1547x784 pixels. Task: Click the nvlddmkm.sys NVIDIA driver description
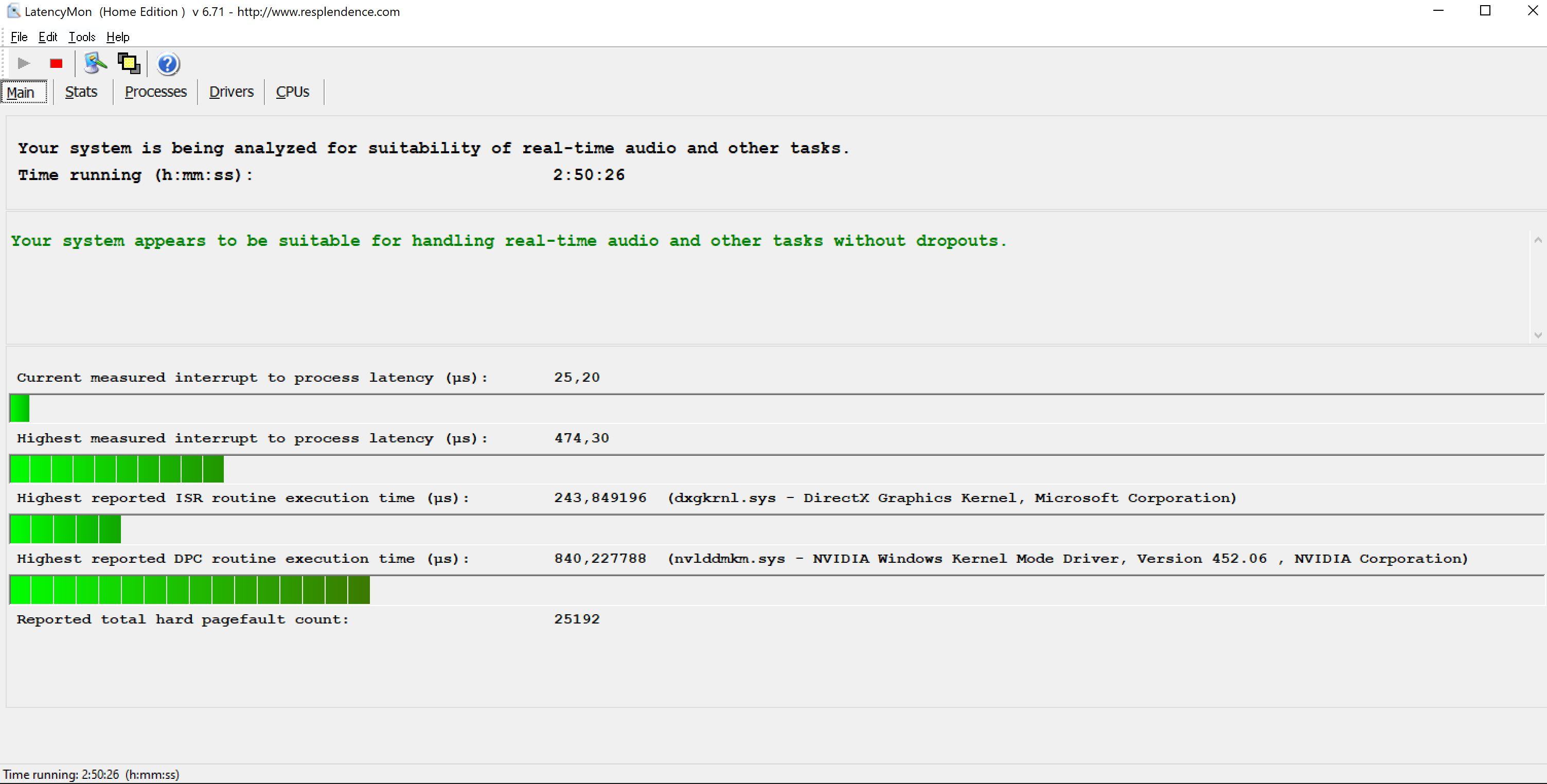pyautogui.click(x=1068, y=559)
